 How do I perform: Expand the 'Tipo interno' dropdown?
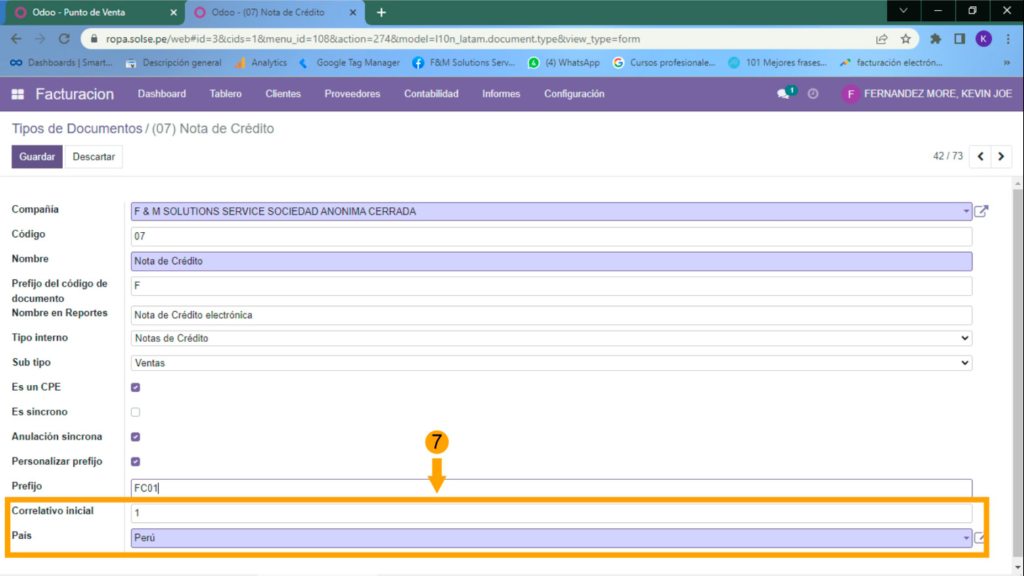[x=551, y=338]
